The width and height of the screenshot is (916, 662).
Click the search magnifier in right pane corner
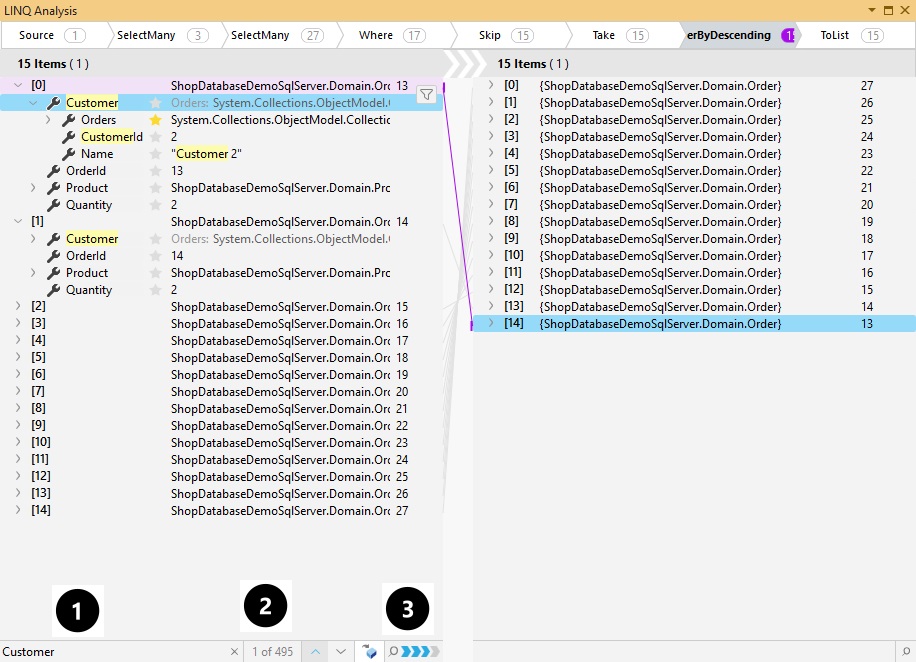(905, 651)
